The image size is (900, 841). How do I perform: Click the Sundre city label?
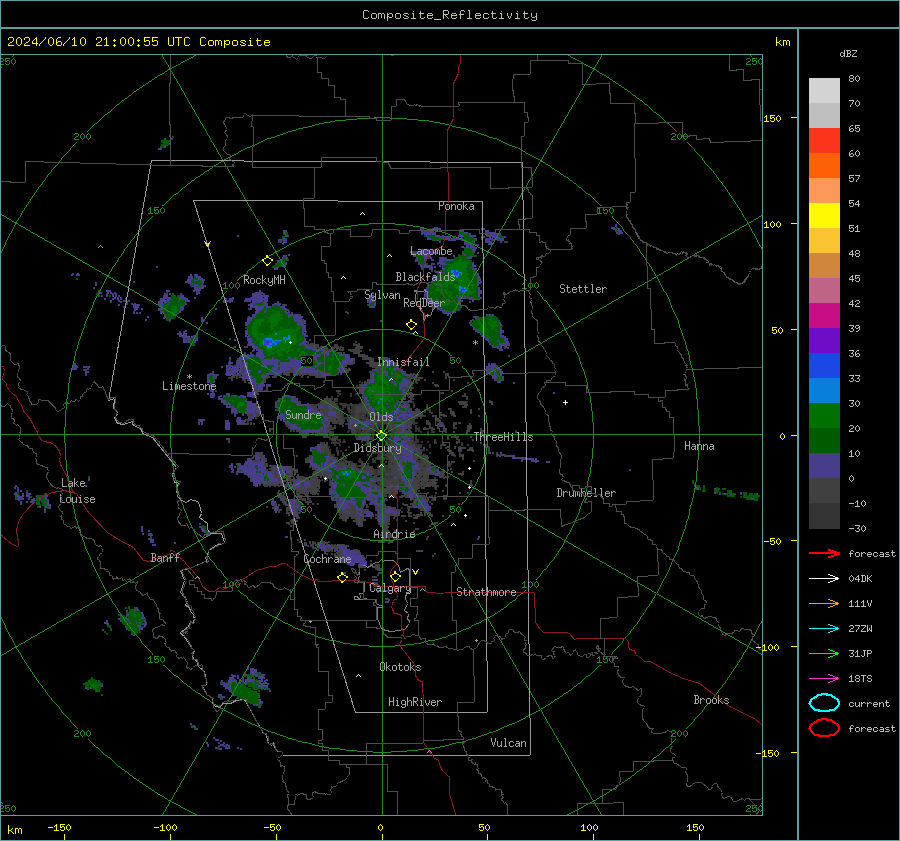point(303,415)
